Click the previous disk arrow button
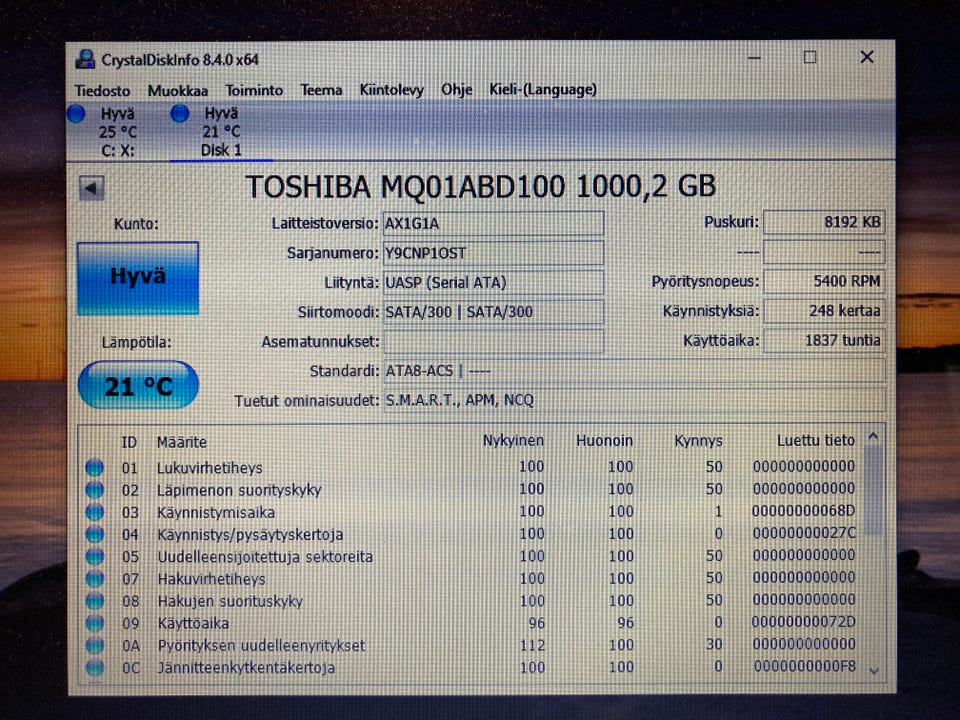 point(92,188)
